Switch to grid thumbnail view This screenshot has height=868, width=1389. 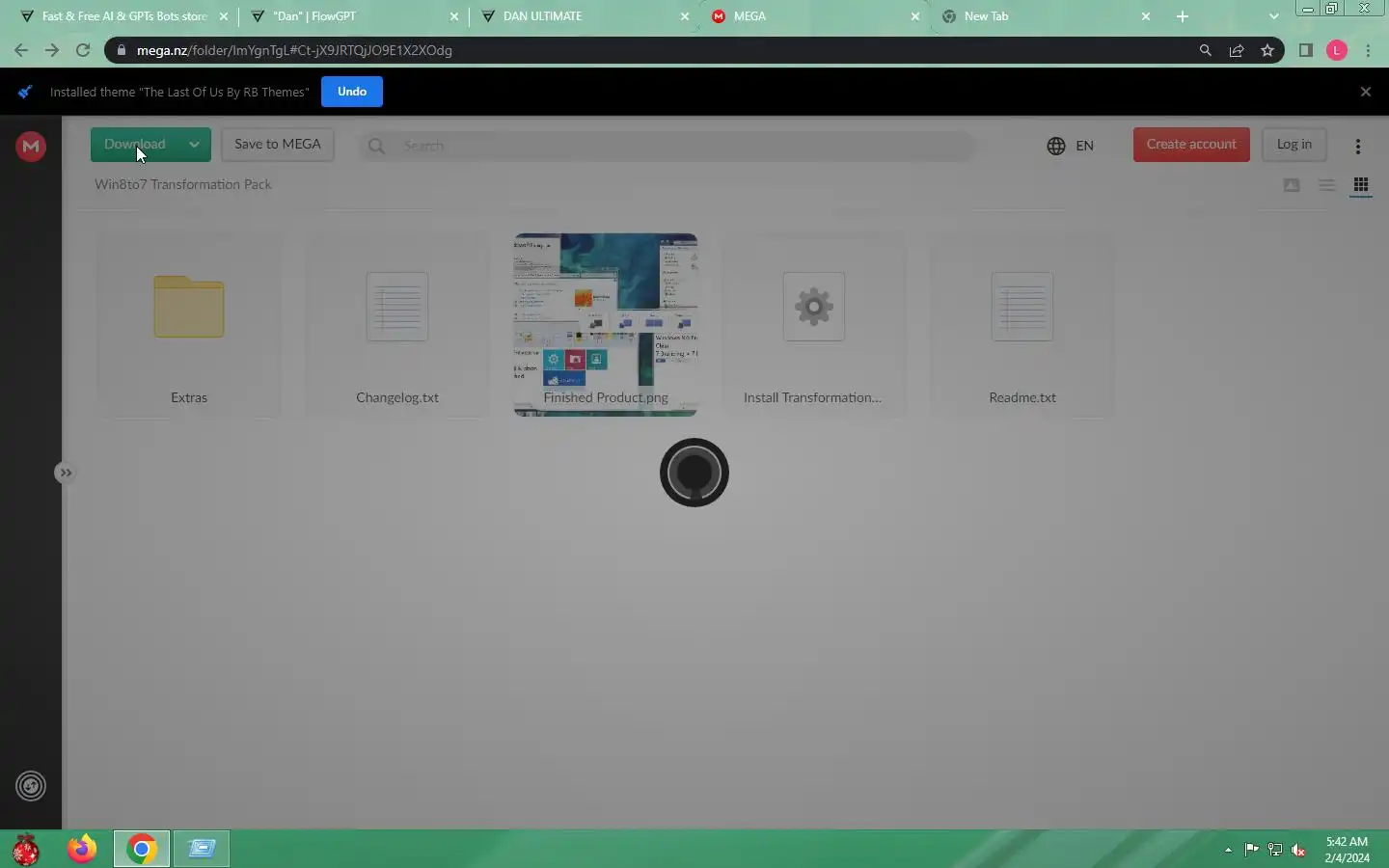click(x=1361, y=185)
